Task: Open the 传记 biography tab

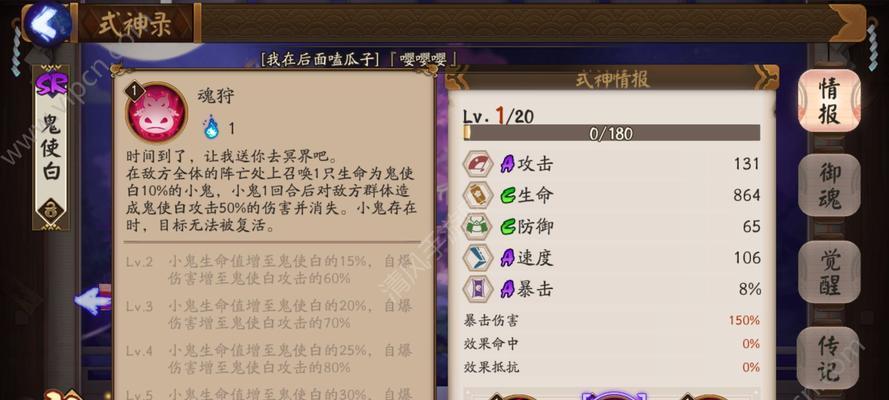Action: tap(829, 358)
